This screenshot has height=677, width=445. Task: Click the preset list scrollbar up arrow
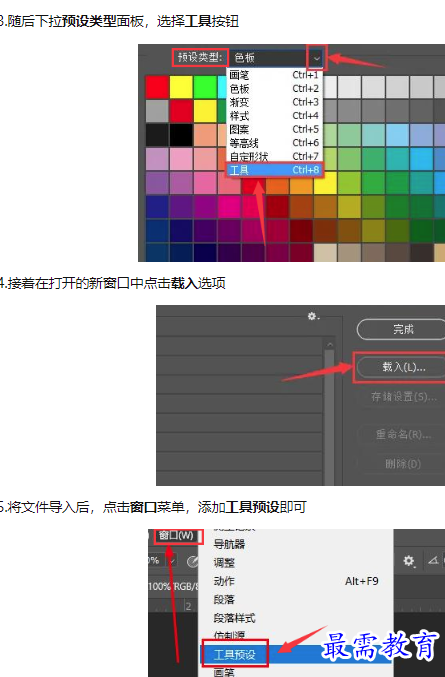pyautogui.click(x=329, y=345)
